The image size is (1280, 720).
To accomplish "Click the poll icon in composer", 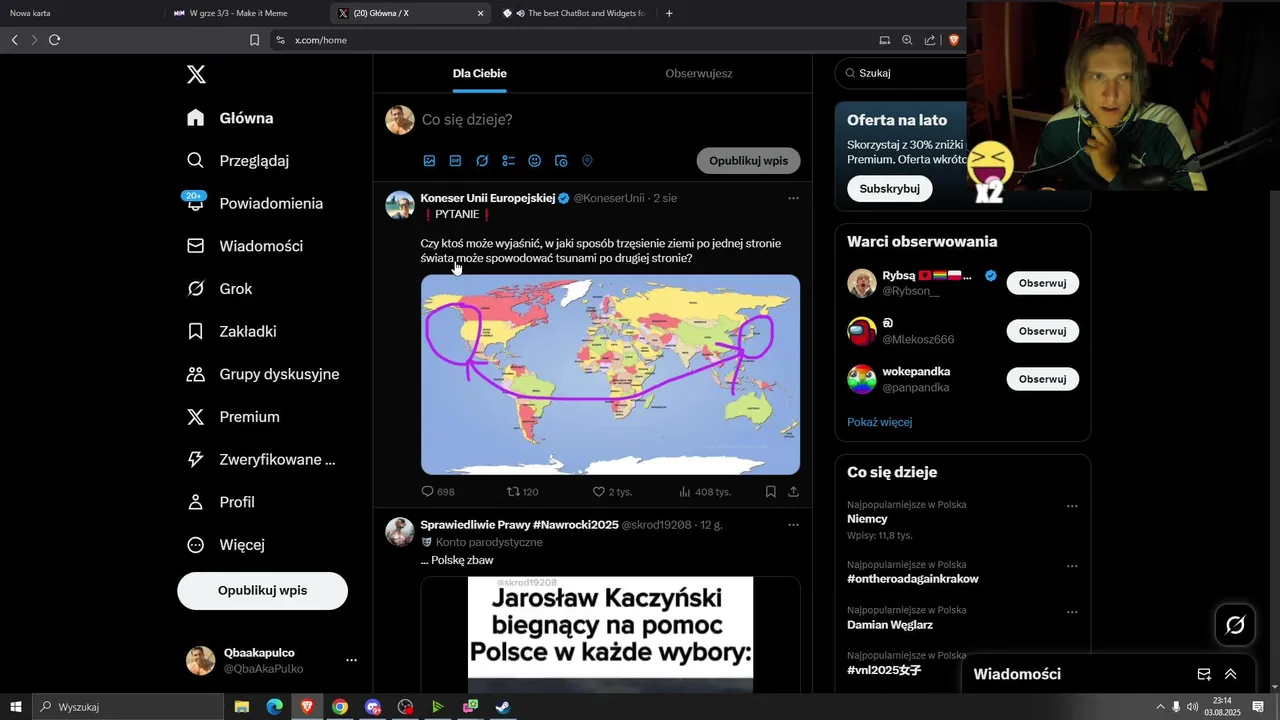I will 508,161.
